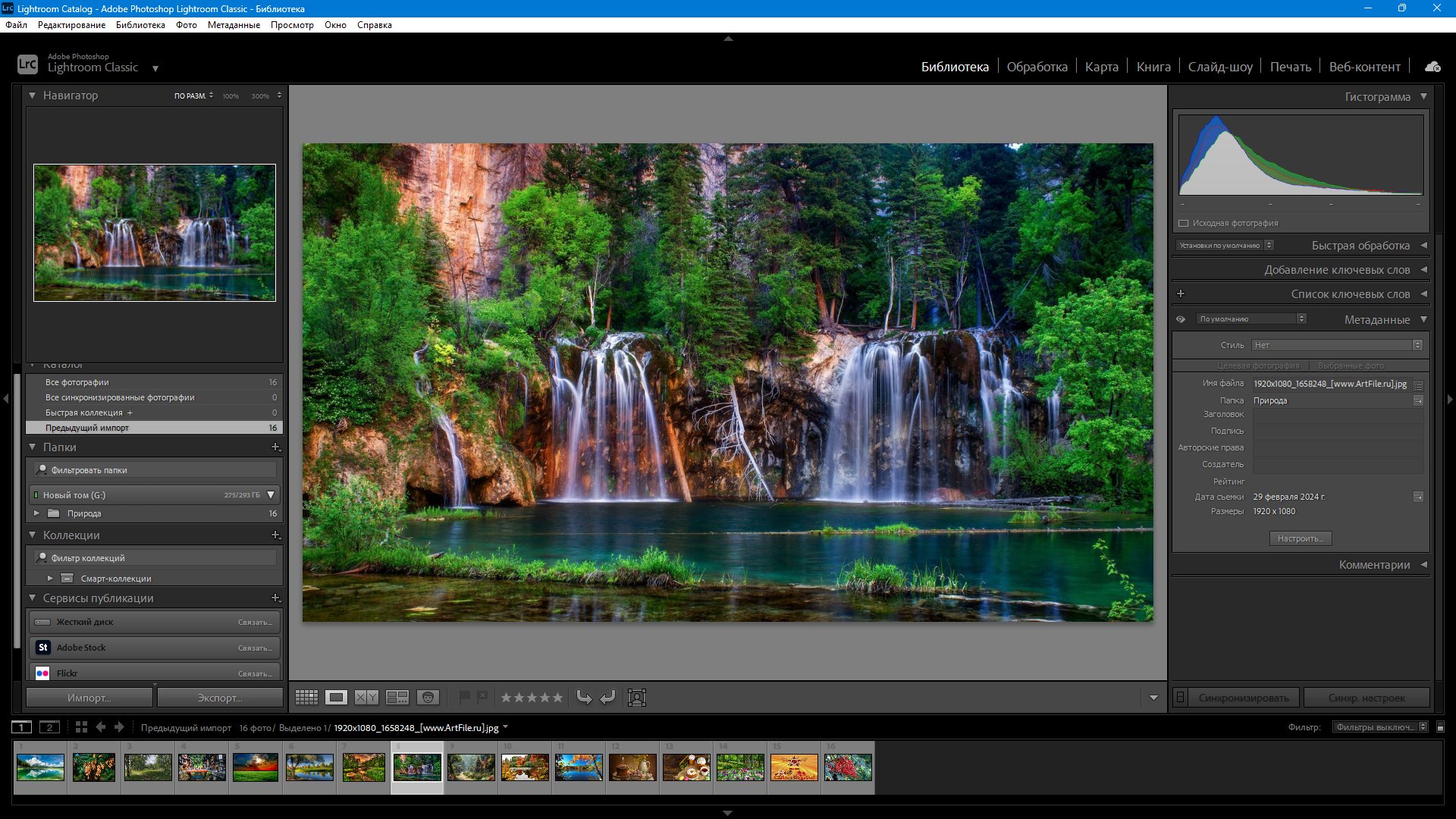This screenshot has width=1456, height=819.
Task: Open Compare view XY icon
Action: click(x=367, y=698)
